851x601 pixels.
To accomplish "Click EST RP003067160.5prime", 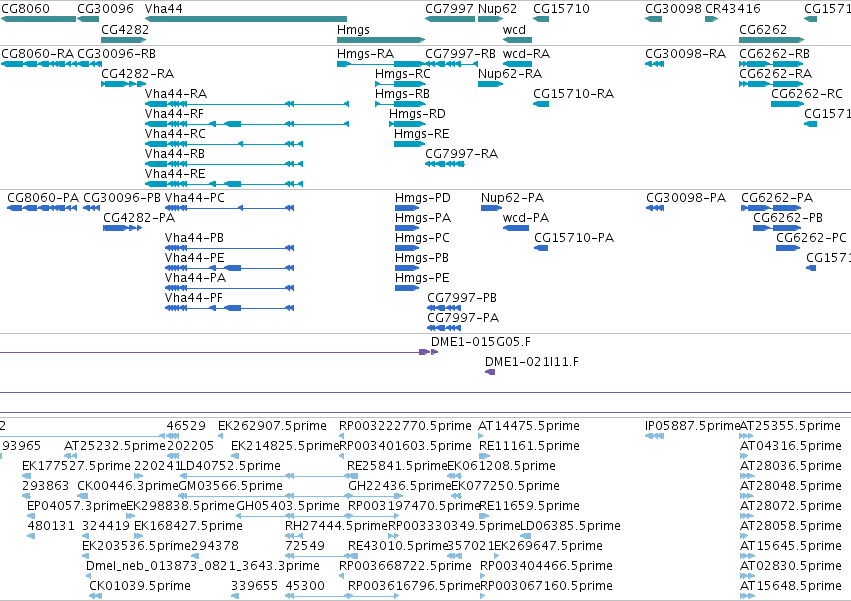I will click(547, 586).
